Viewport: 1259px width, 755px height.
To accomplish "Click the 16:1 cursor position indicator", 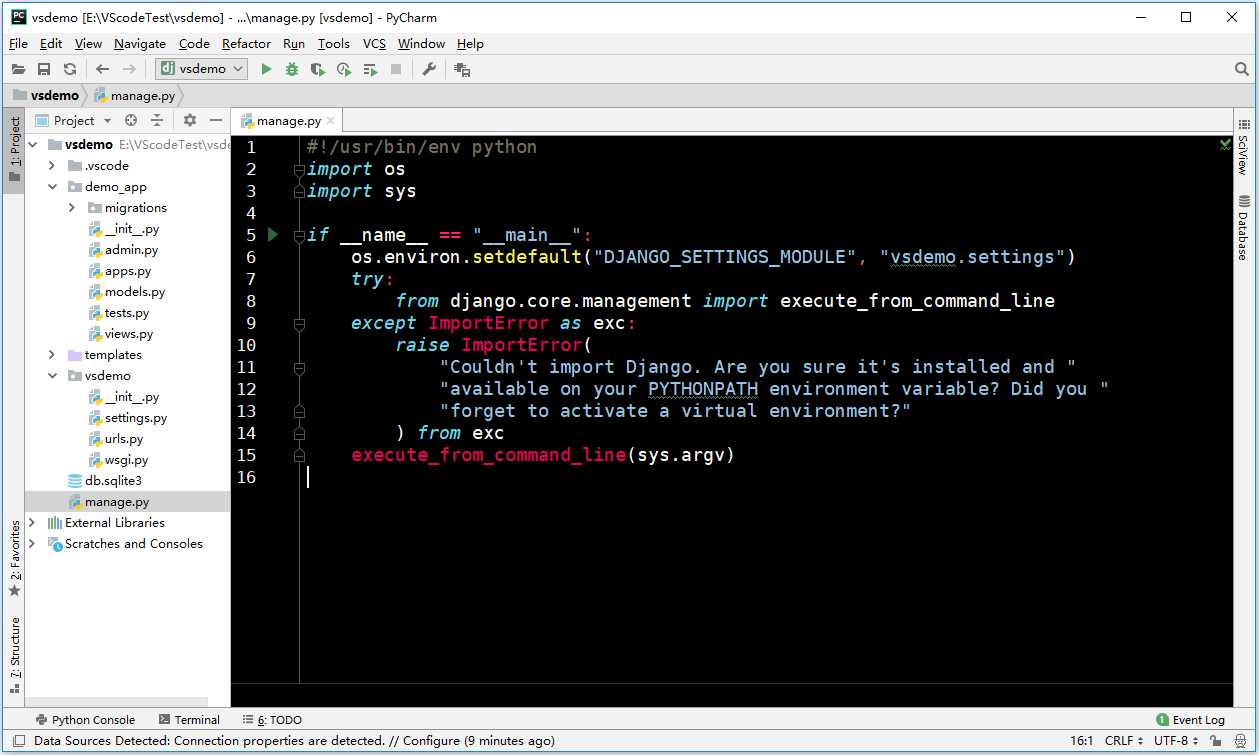I will click(1082, 741).
